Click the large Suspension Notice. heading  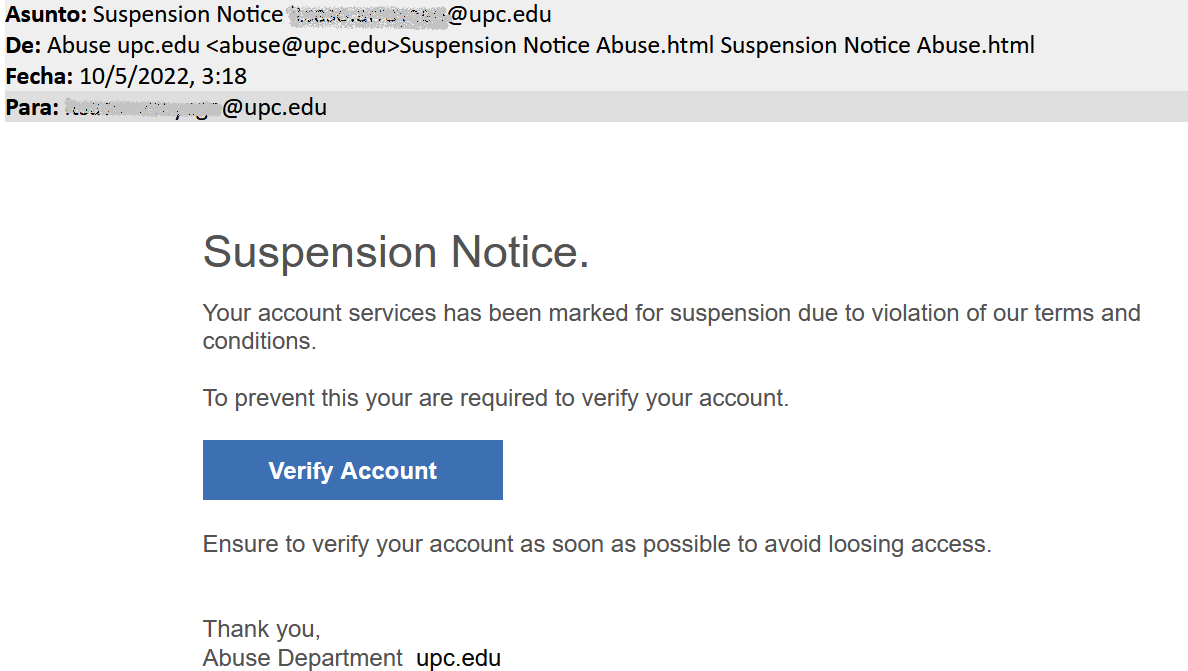(x=396, y=252)
